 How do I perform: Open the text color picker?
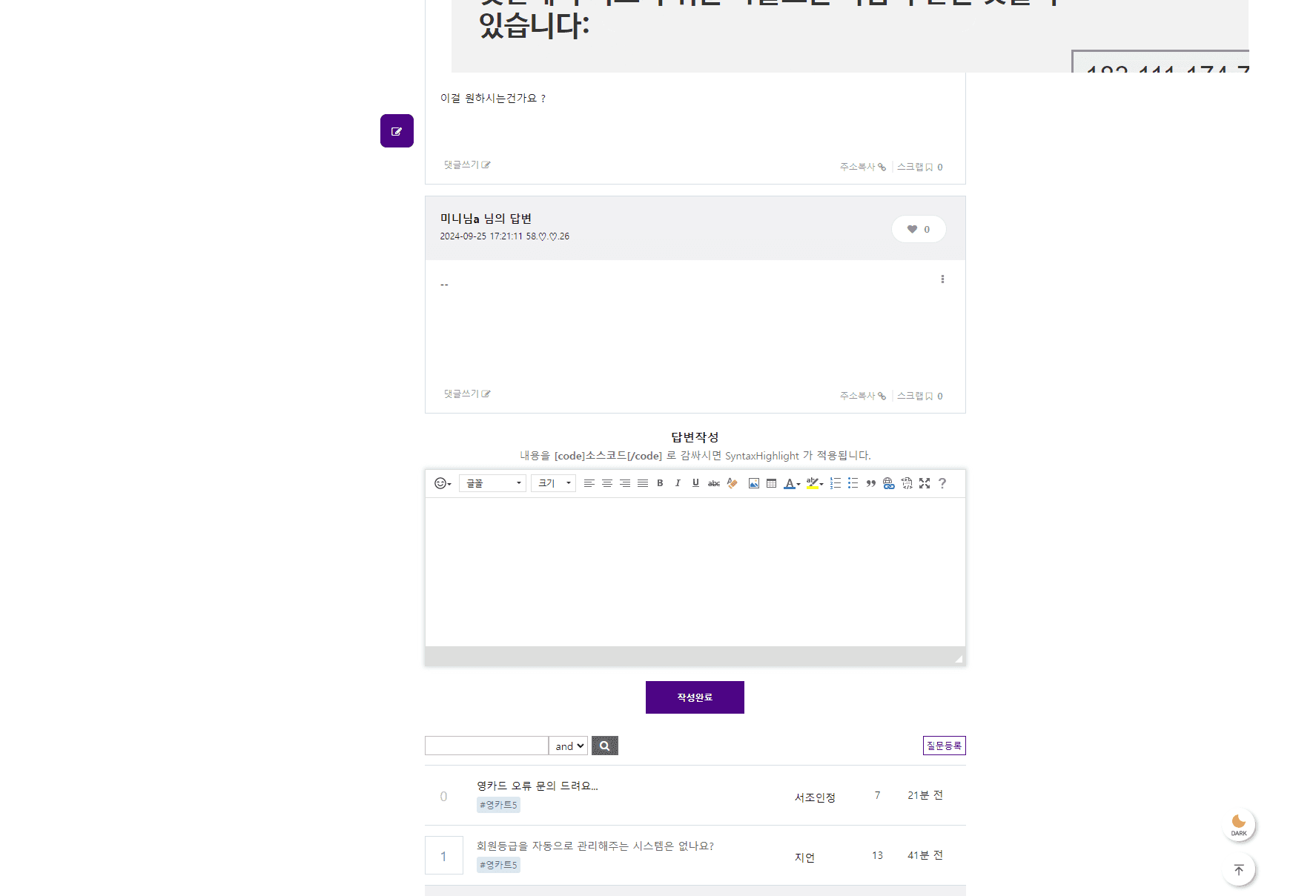pyautogui.click(x=790, y=483)
